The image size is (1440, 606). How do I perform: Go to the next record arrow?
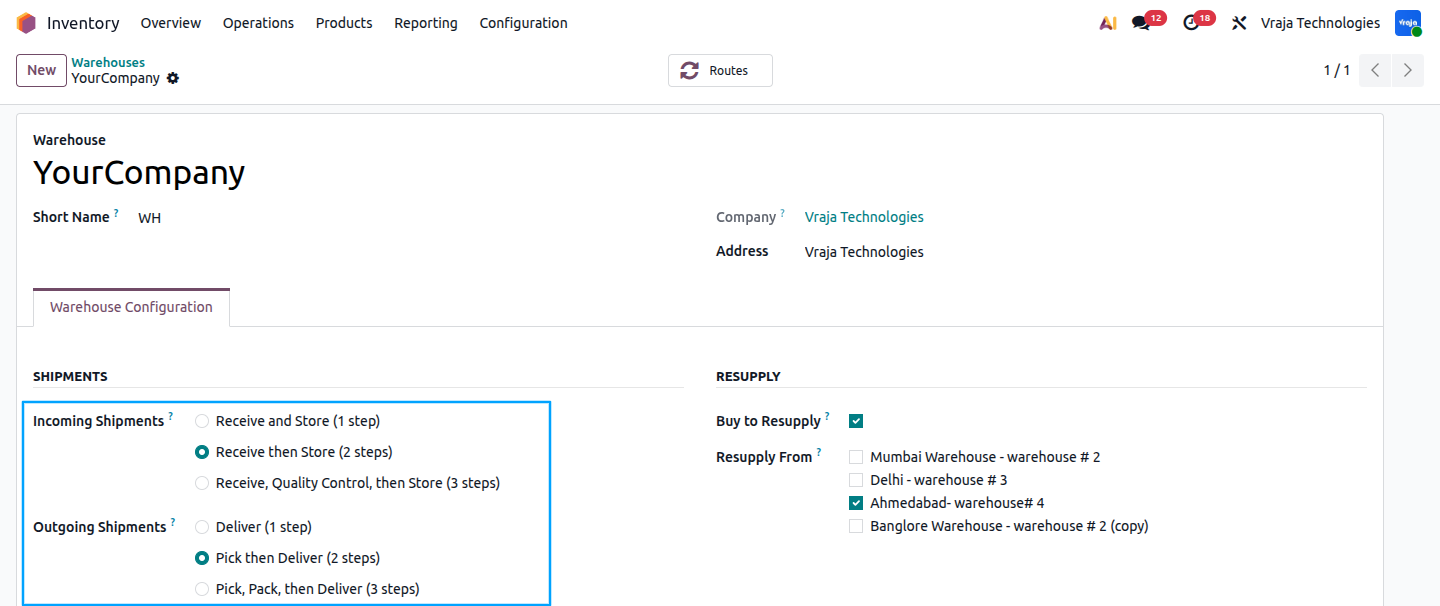(1408, 70)
